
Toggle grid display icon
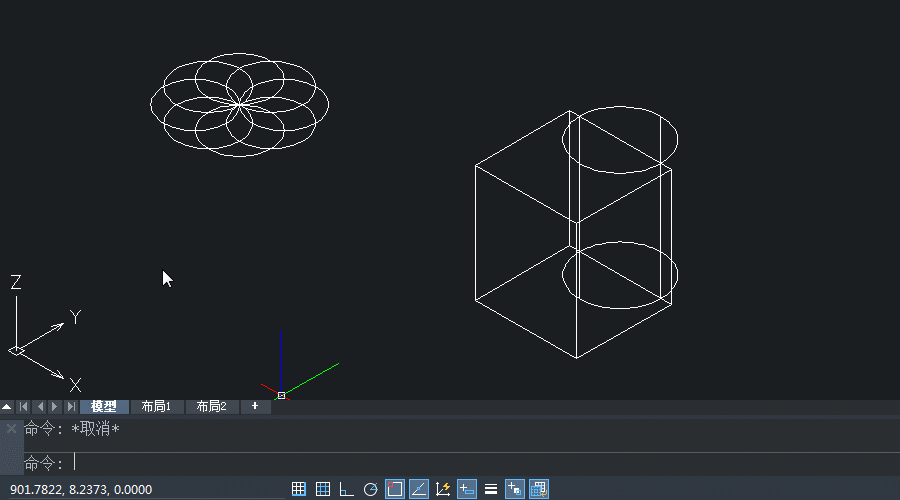click(322, 489)
